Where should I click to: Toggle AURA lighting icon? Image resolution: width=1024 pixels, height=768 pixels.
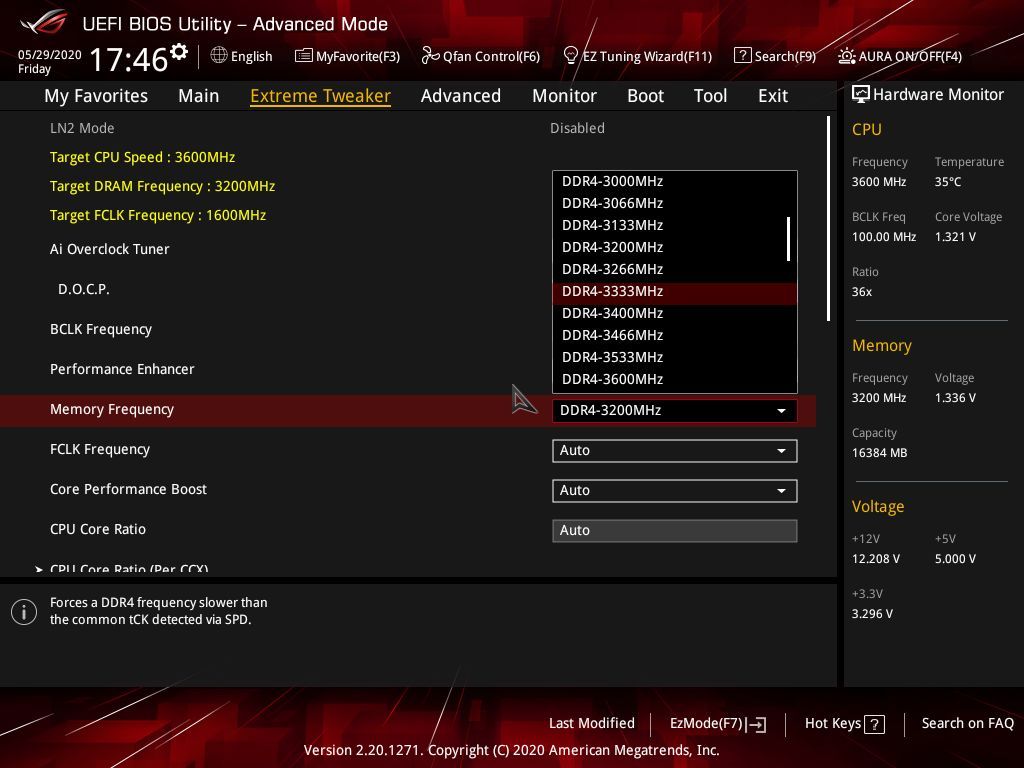click(846, 56)
